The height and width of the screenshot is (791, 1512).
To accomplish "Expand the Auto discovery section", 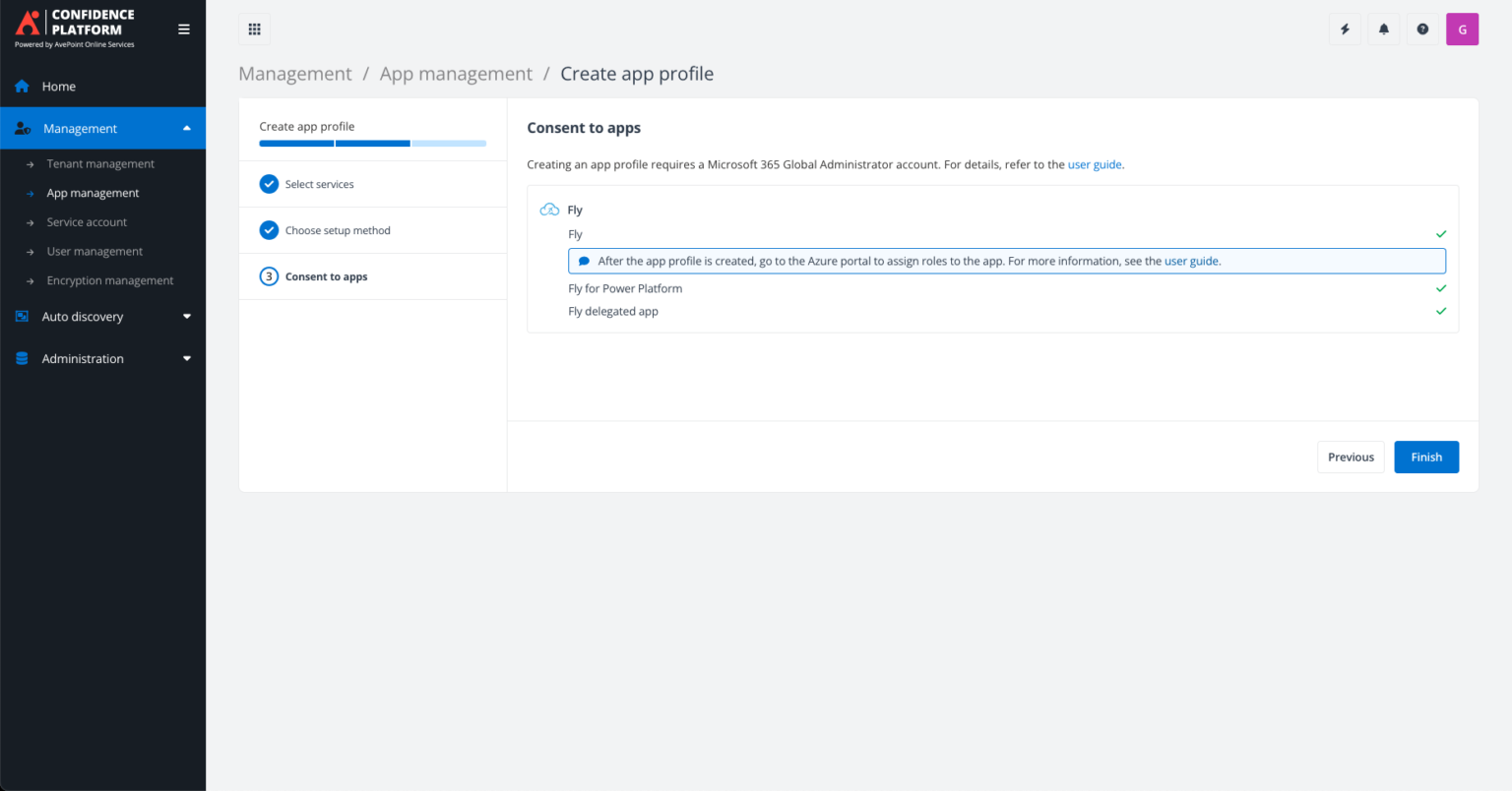I will click(x=186, y=316).
